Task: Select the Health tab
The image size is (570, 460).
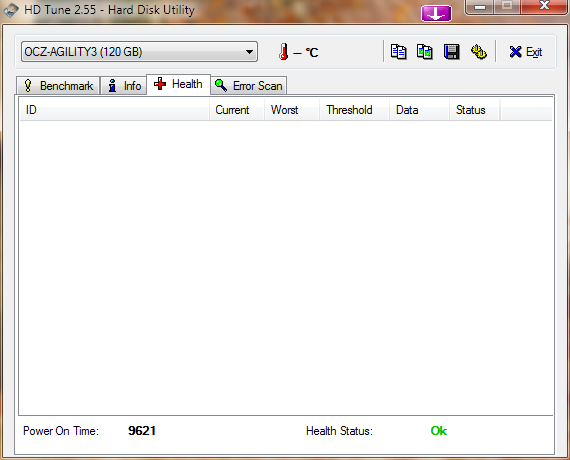Action: pyautogui.click(x=178, y=84)
